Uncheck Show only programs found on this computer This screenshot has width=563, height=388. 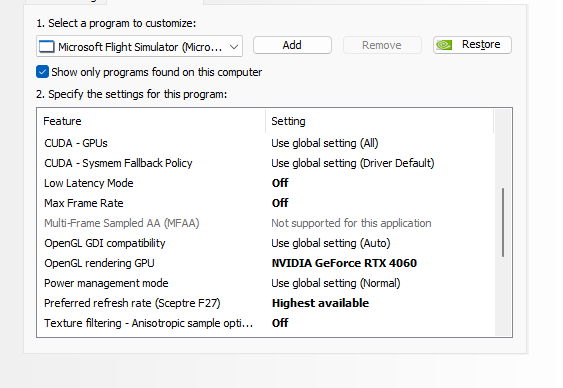coord(42,72)
